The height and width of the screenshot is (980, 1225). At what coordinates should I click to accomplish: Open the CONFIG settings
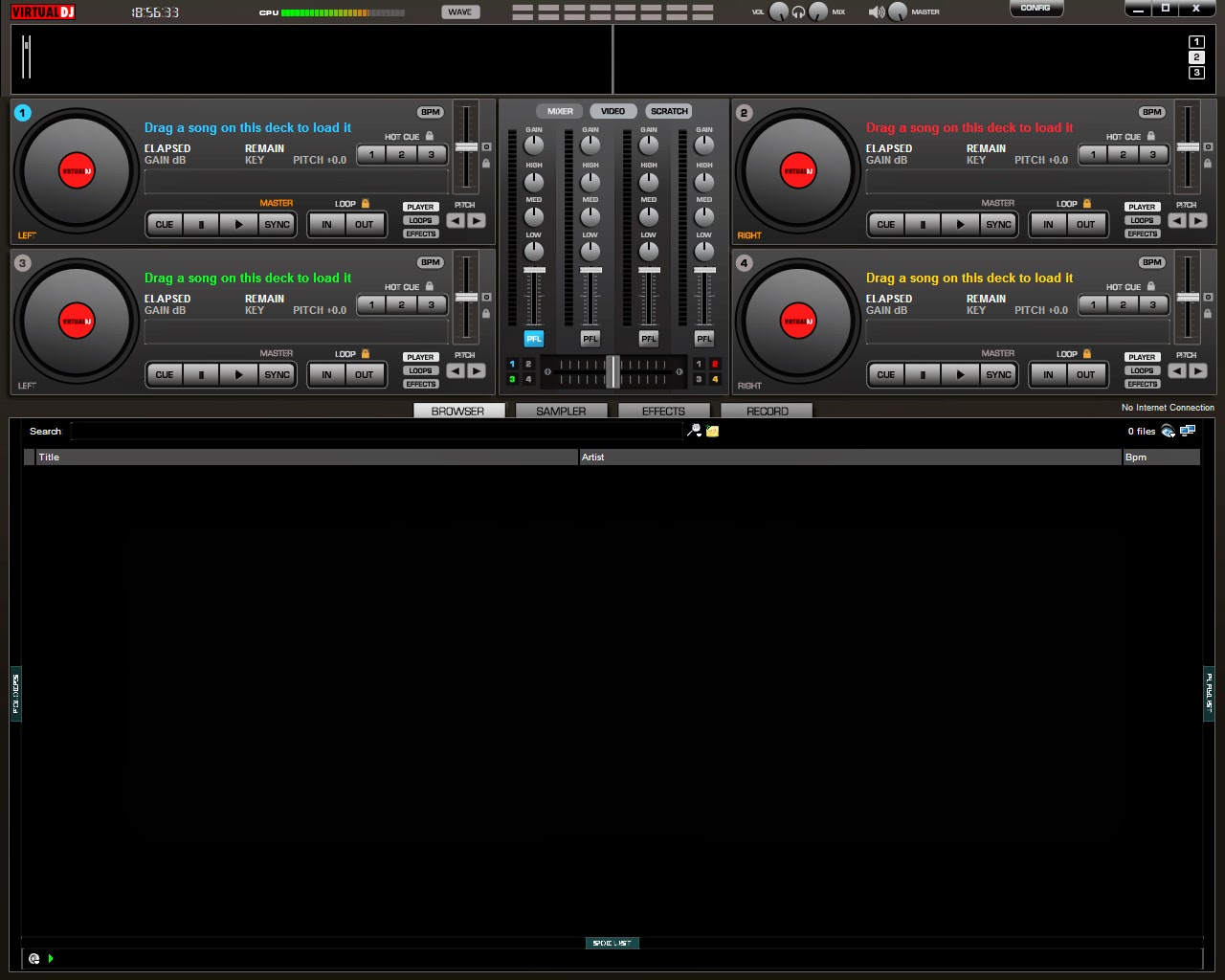pyautogui.click(x=1036, y=9)
